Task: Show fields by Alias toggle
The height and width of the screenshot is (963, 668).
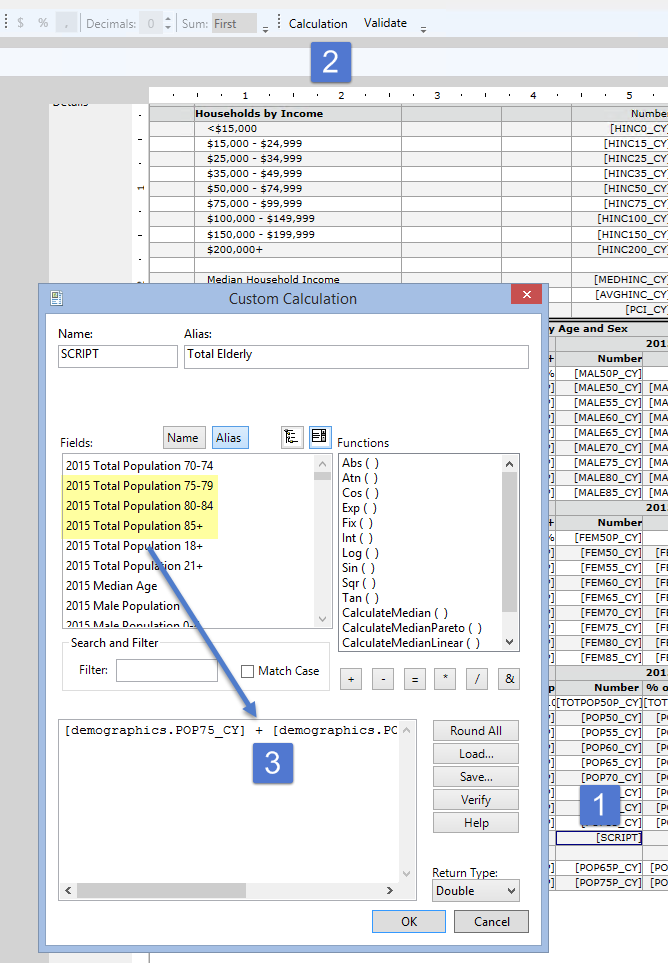Action: pos(229,438)
